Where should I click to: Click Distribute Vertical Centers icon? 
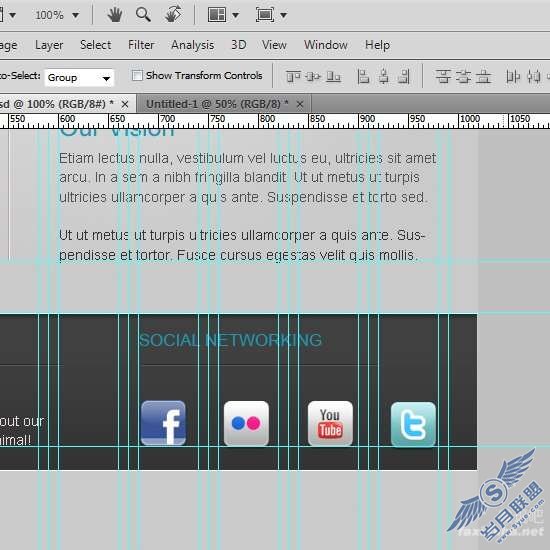point(463,76)
